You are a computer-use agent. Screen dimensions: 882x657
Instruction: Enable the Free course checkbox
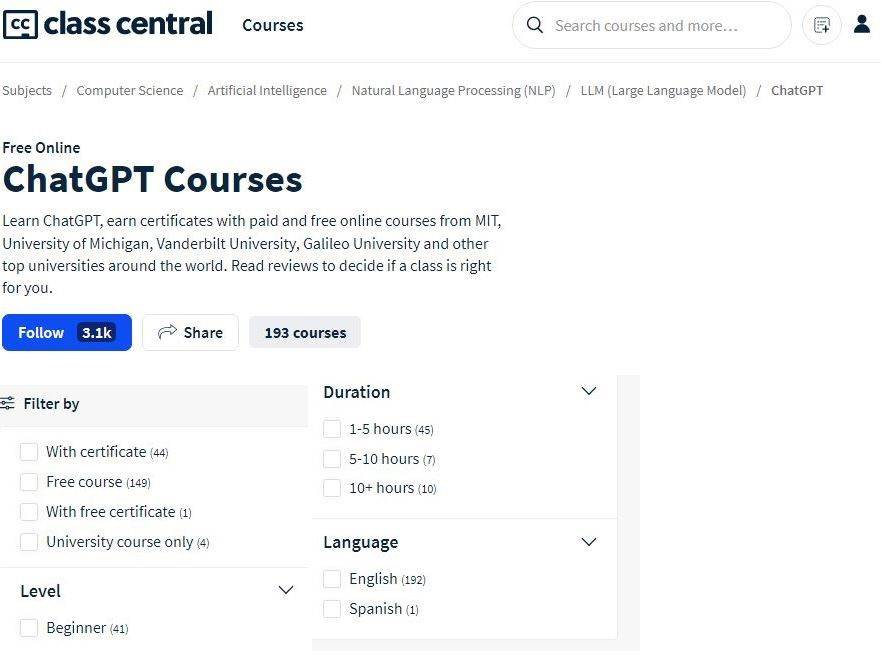pyautogui.click(x=29, y=482)
